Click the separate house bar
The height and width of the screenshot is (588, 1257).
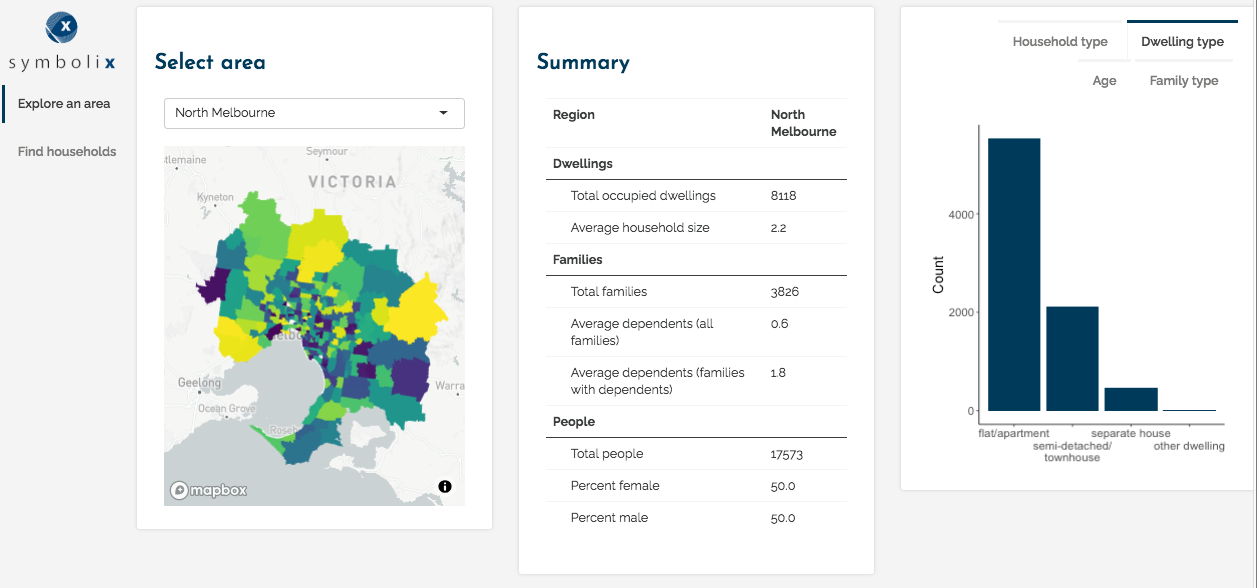coord(1130,399)
